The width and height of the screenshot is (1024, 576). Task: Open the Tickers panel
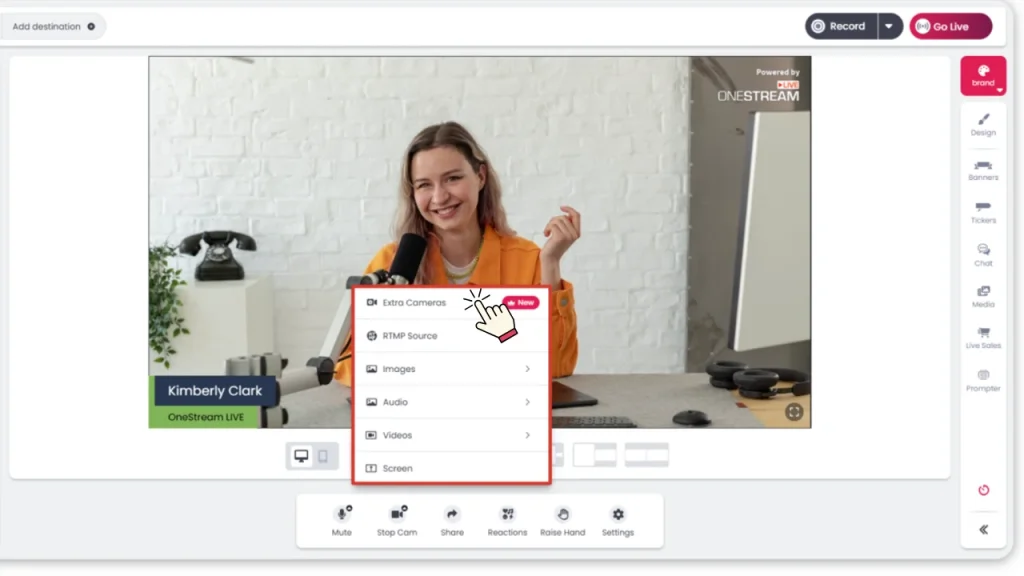pos(982,211)
